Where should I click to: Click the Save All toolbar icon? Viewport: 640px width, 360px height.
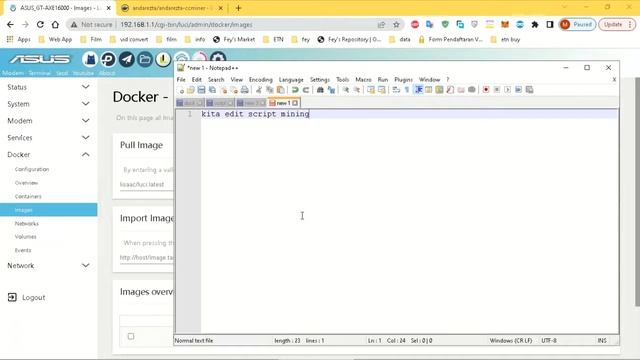212,90
